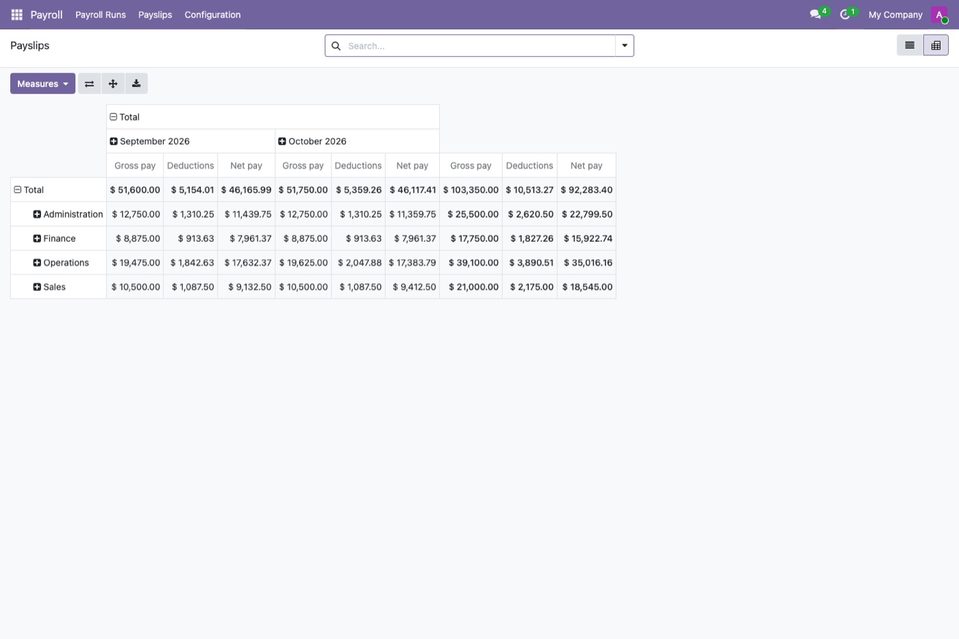The image size is (959, 639).
Task: Open the Payslips menu
Action: pyautogui.click(x=155, y=15)
